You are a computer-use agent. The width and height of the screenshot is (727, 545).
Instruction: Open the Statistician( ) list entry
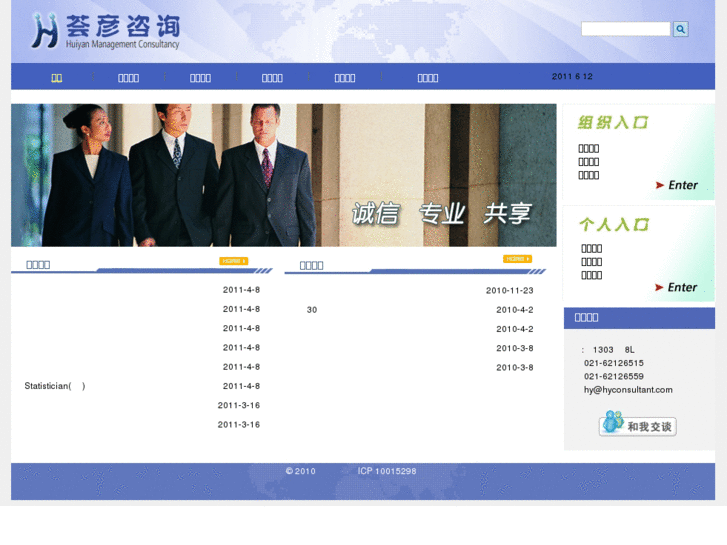[55, 386]
